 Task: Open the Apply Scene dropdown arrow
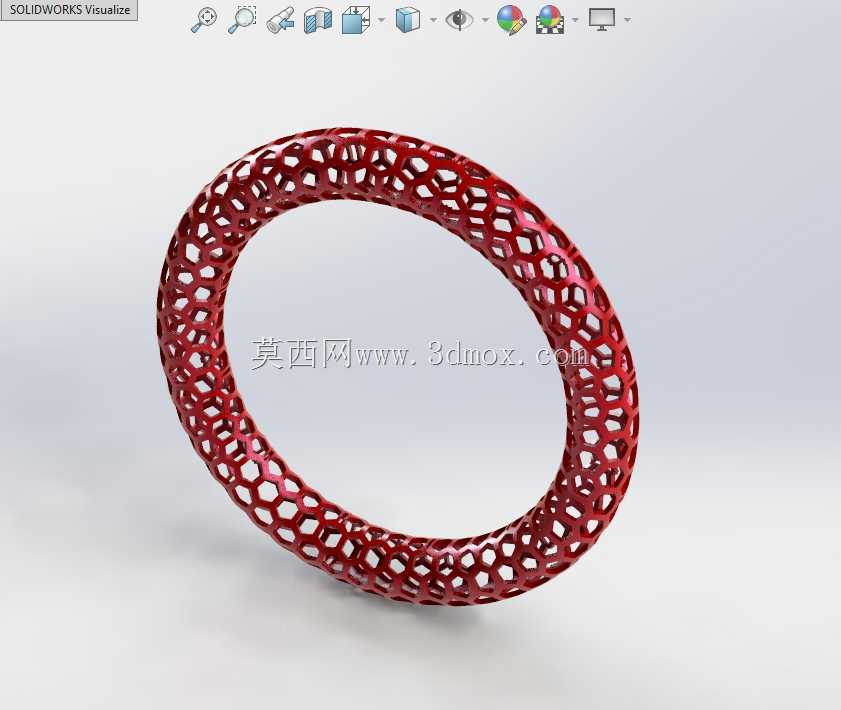pos(575,20)
